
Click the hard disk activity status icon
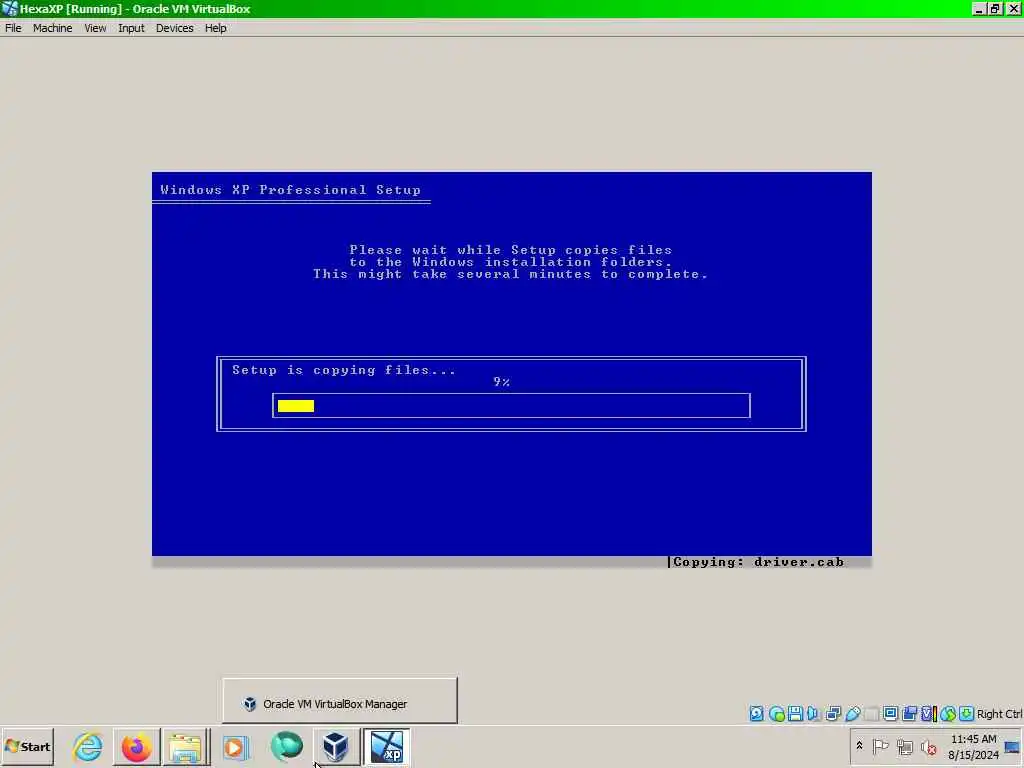(756, 714)
